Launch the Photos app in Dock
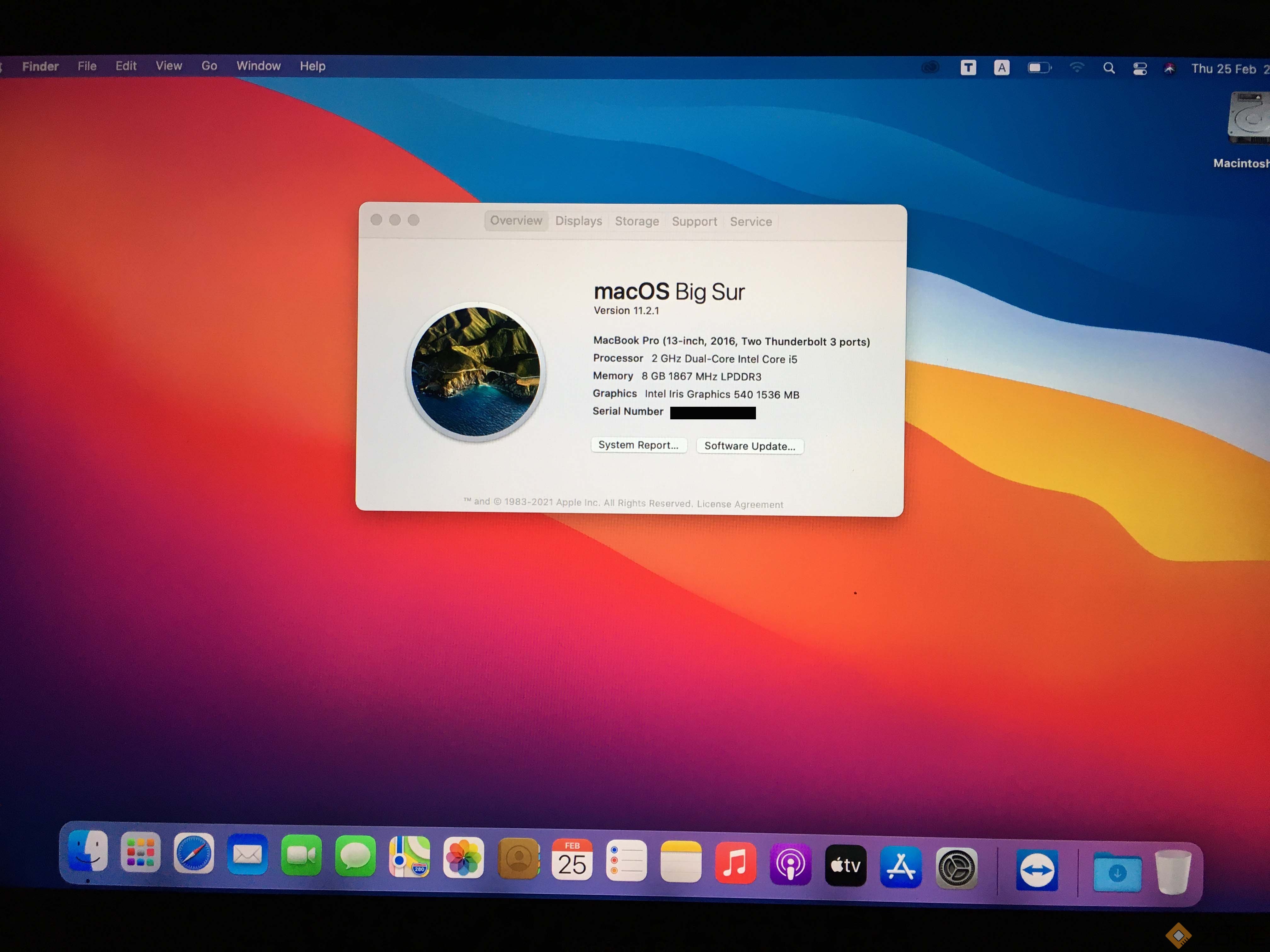 pyautogui.click(x=463, y=858)
